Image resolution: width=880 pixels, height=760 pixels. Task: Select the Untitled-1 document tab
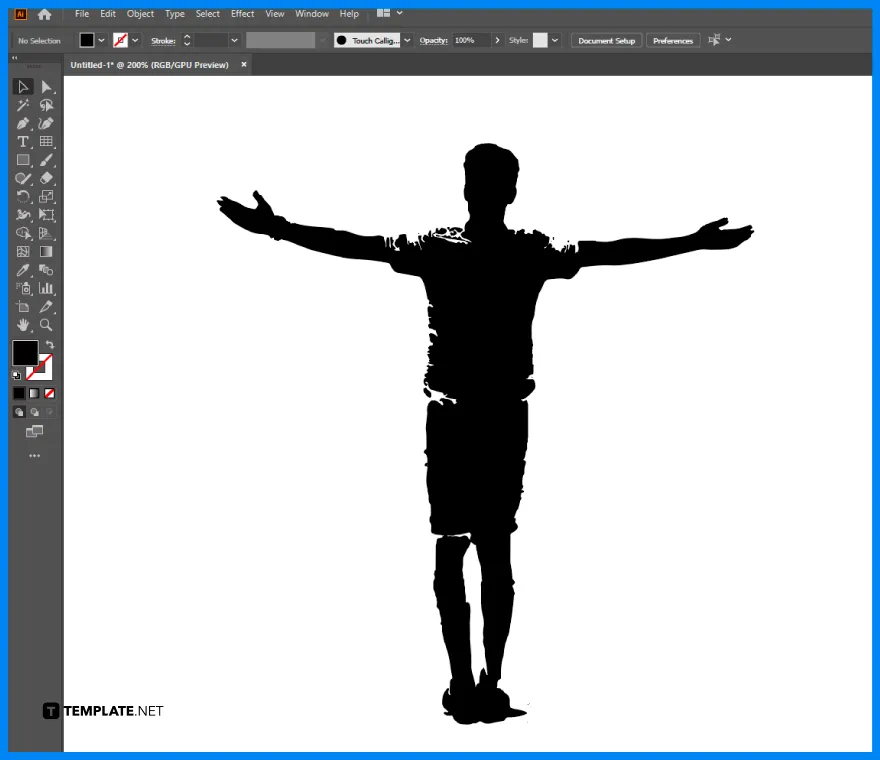[x=150, y=64]
